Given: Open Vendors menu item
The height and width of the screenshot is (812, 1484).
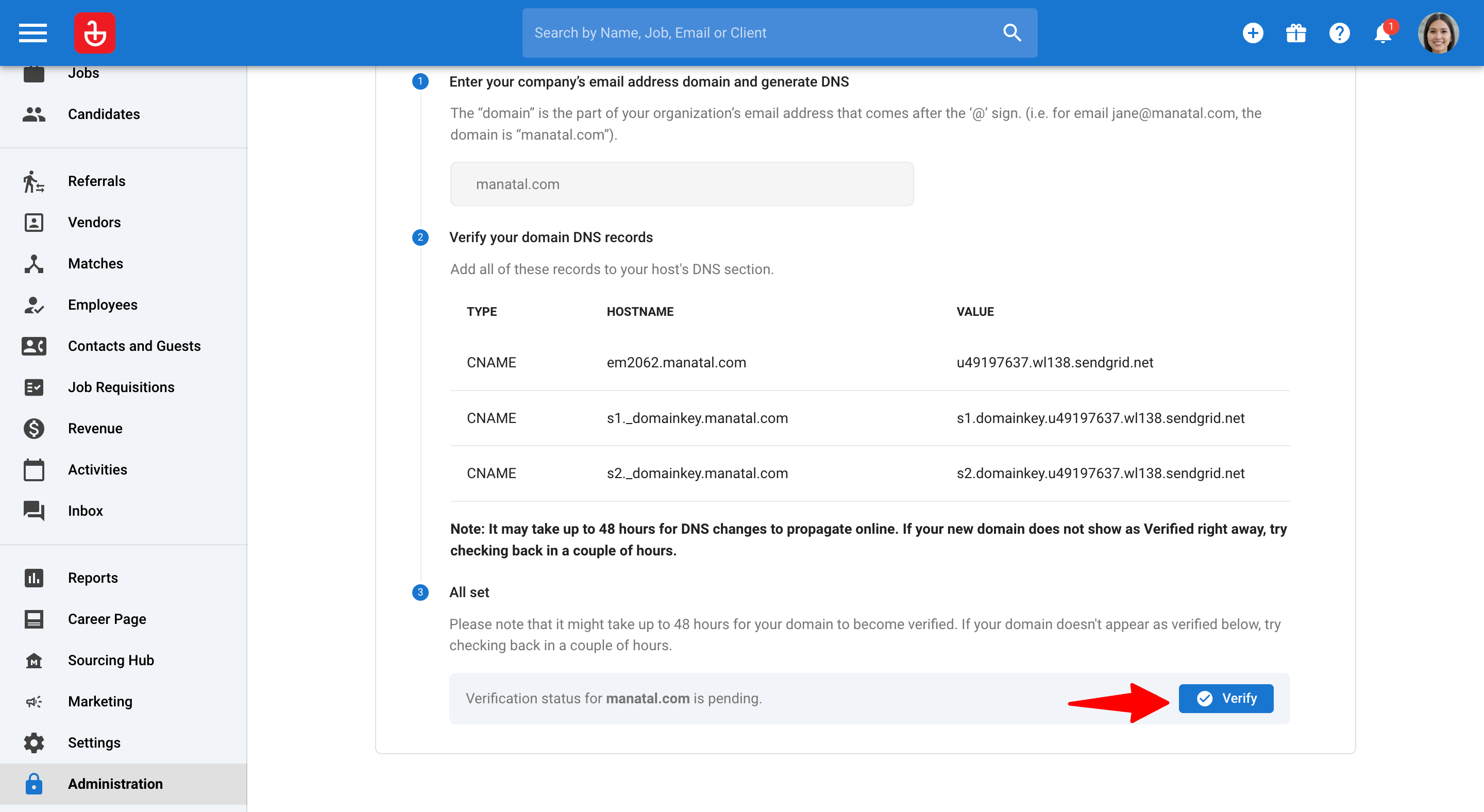Looking at the screenshot, I should 123,222.
